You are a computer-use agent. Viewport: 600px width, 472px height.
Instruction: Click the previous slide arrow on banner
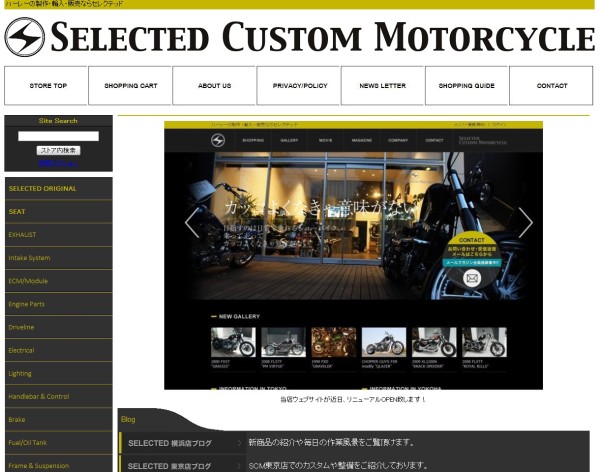[x=192, y=223]
